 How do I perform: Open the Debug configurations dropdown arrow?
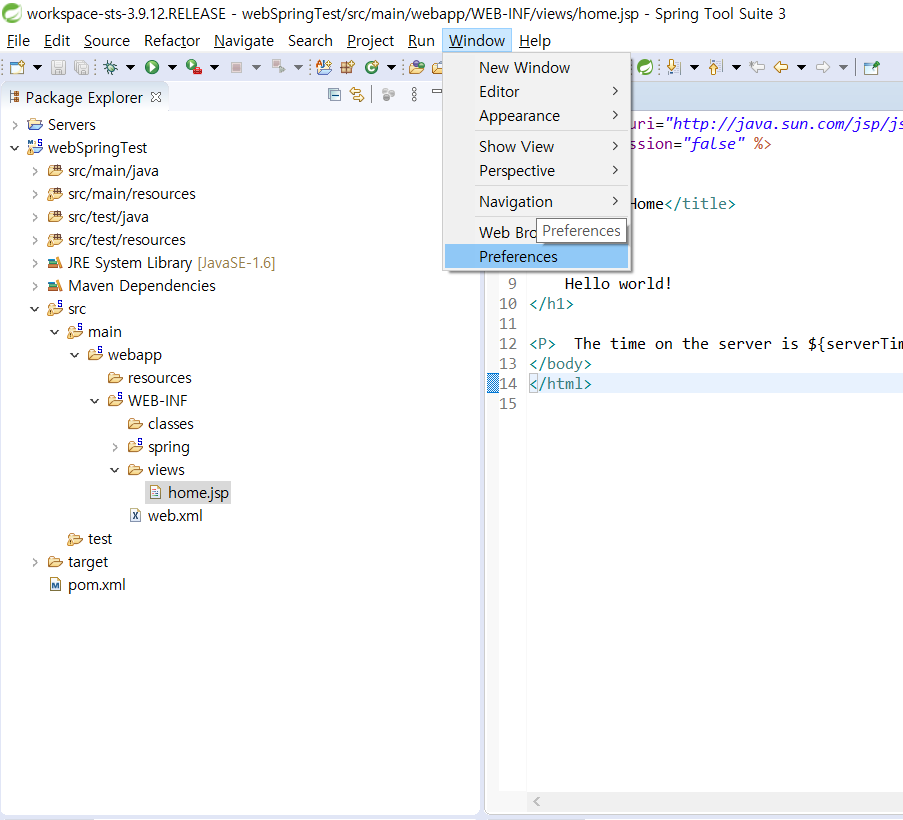click(x=130, y=67)
